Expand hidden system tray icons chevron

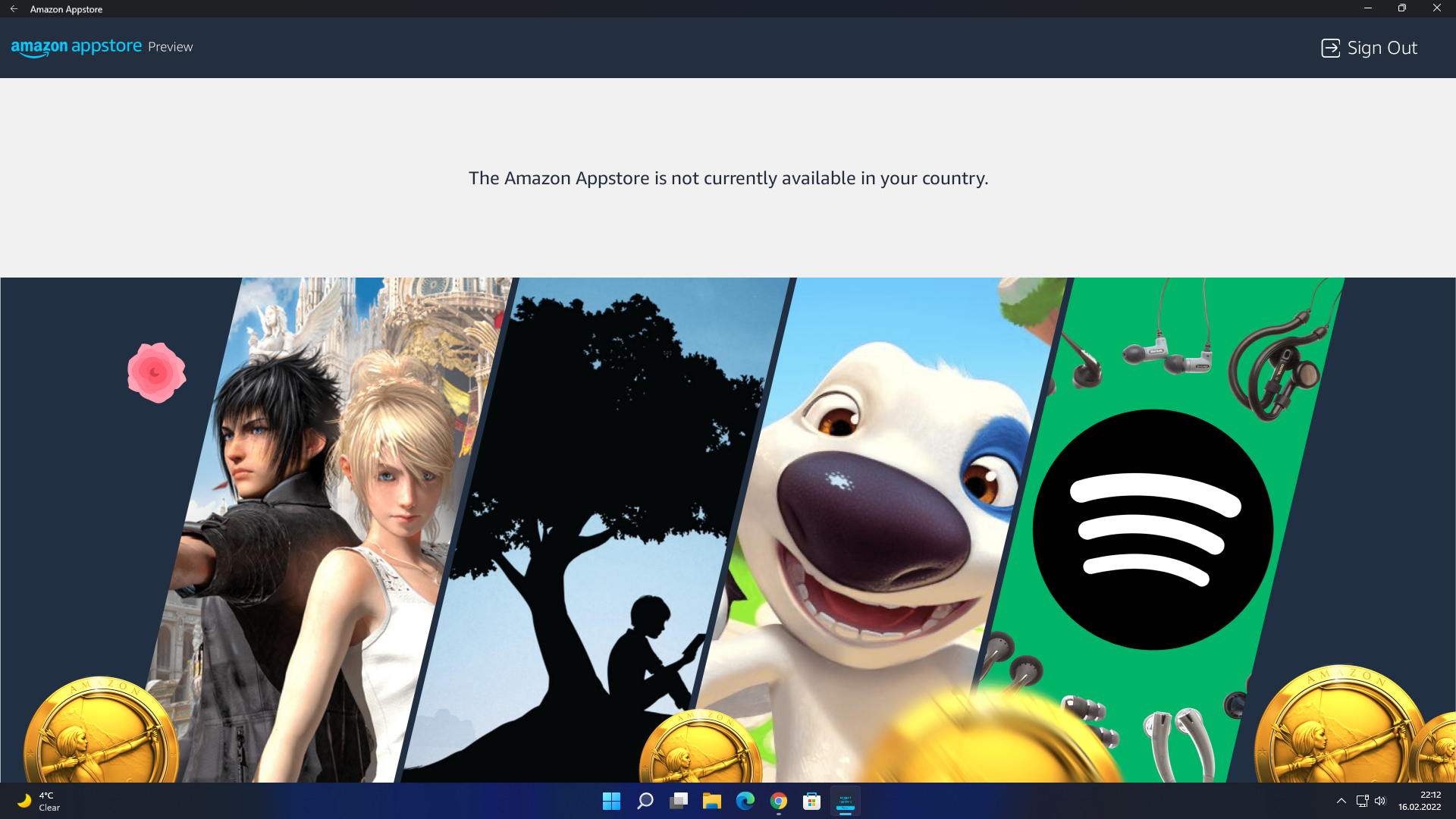[x=1341, y=801]
